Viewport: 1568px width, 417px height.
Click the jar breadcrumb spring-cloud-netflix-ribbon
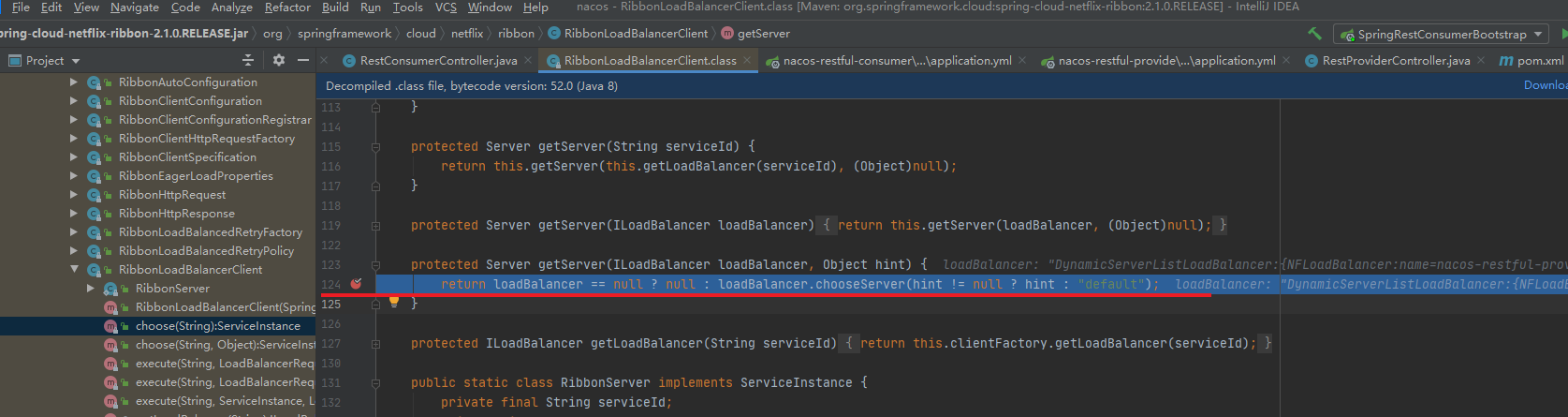125,33
